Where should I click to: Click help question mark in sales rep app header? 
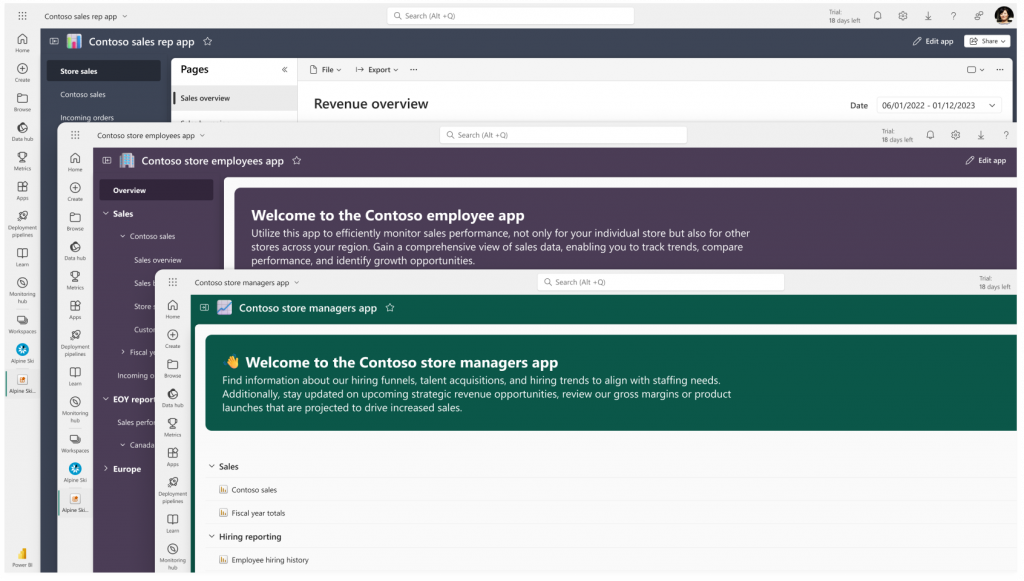(953, 16)
